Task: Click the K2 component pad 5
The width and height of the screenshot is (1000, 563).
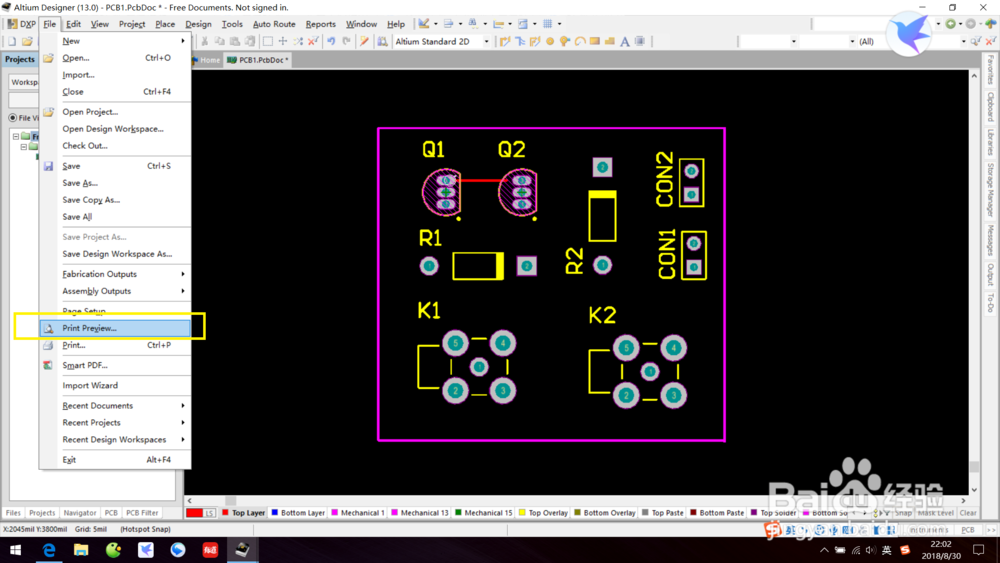Action: pos(626,348)
